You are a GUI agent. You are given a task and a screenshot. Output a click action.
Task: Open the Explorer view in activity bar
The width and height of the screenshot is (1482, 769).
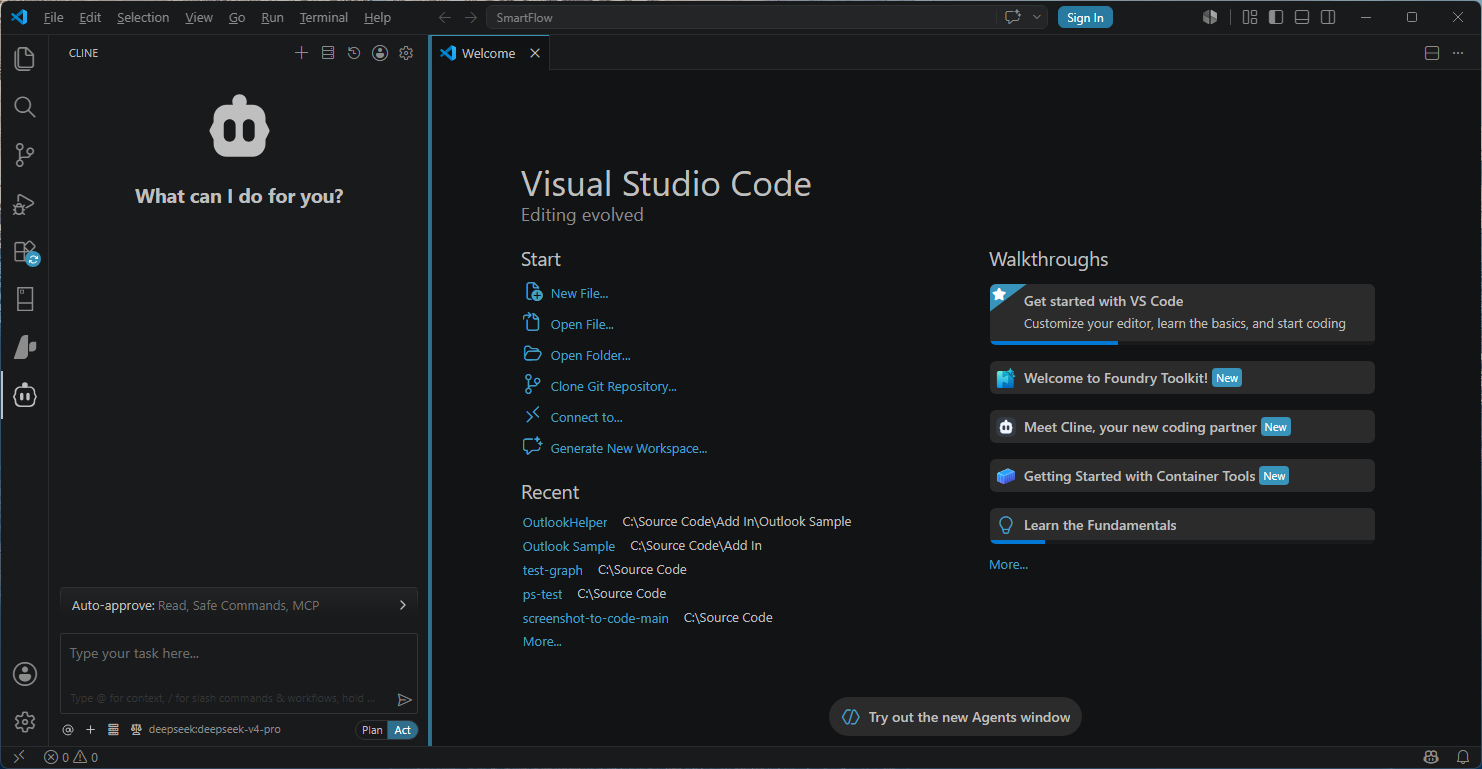tap(24, 59)
